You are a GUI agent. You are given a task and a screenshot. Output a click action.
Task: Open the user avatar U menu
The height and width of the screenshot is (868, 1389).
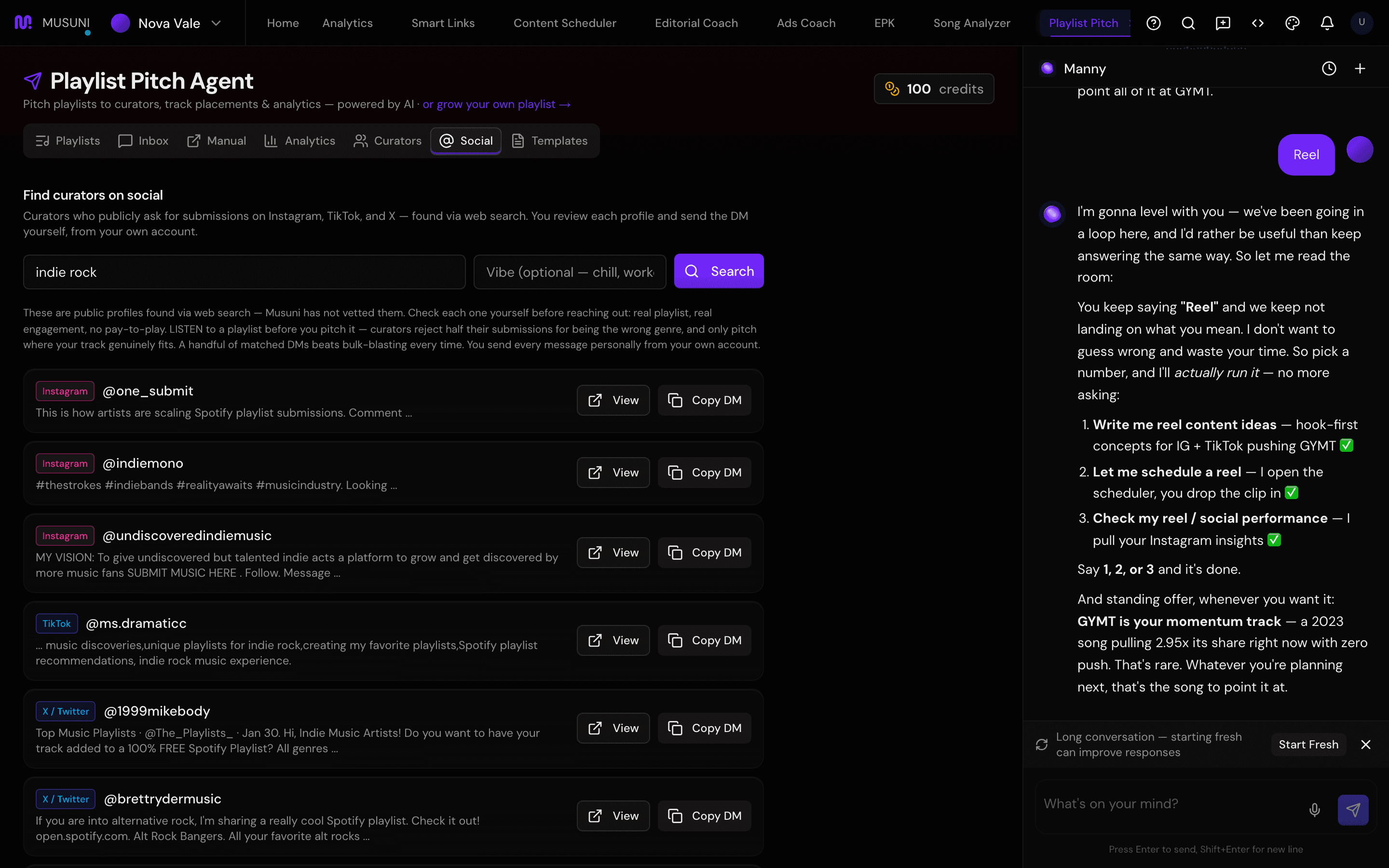tap(1362, 23)
